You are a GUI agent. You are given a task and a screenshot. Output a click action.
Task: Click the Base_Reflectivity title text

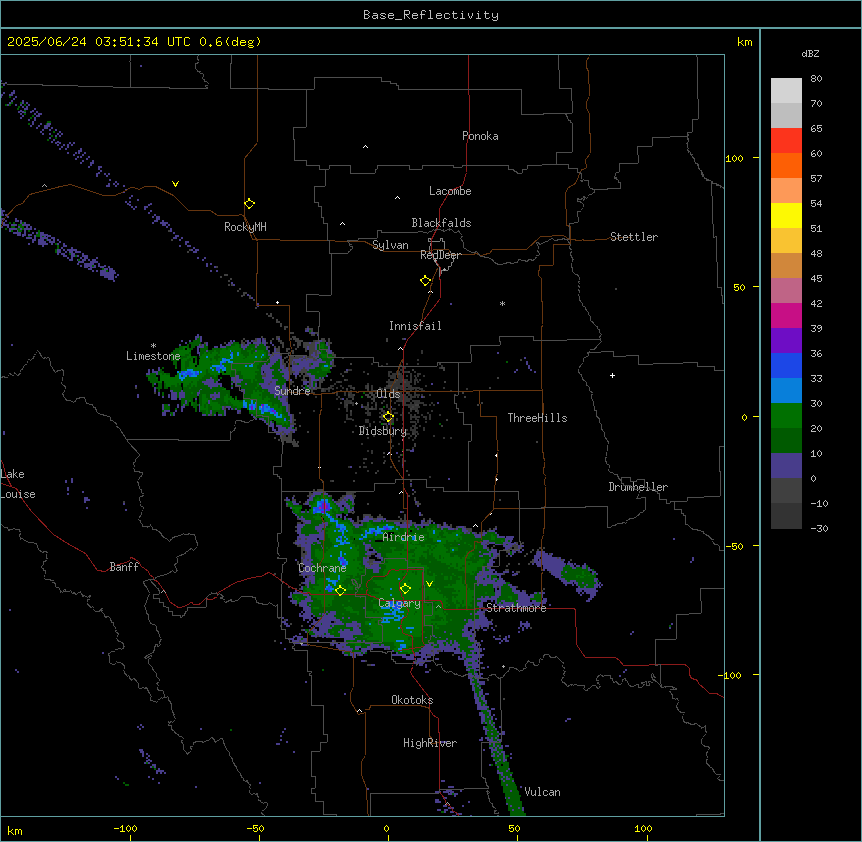pos(430,15)
